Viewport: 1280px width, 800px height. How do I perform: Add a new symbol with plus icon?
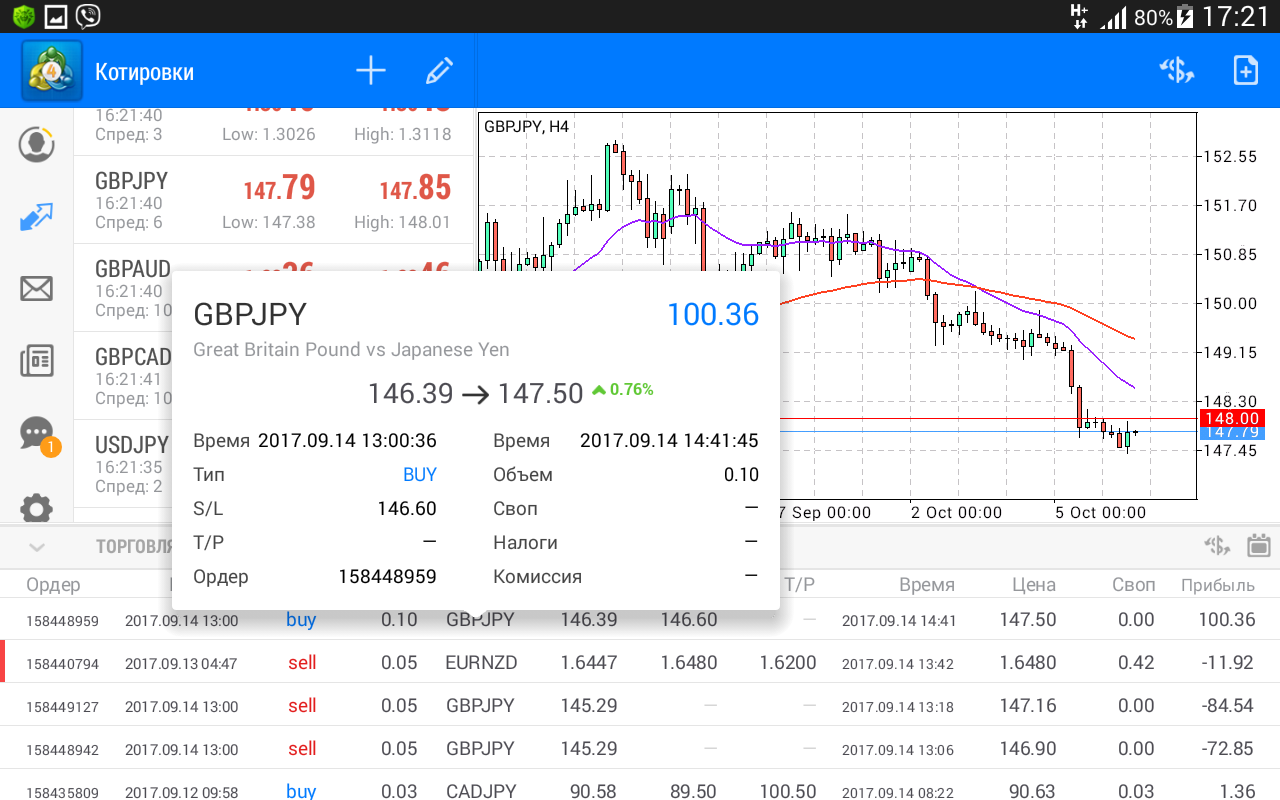click(x=371, y=70)
